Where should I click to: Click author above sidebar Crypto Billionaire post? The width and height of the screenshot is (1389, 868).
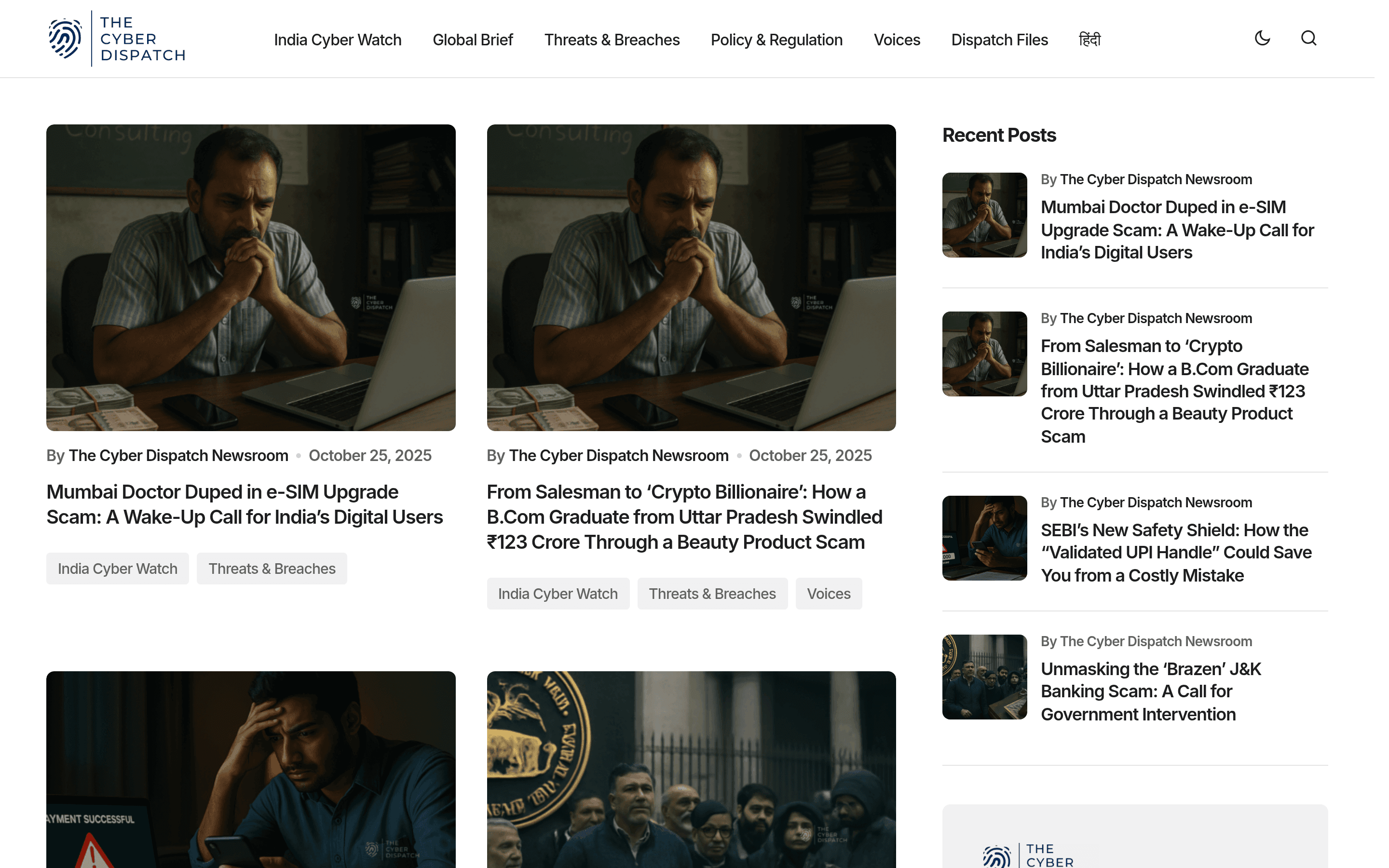tap(1156, 318)
